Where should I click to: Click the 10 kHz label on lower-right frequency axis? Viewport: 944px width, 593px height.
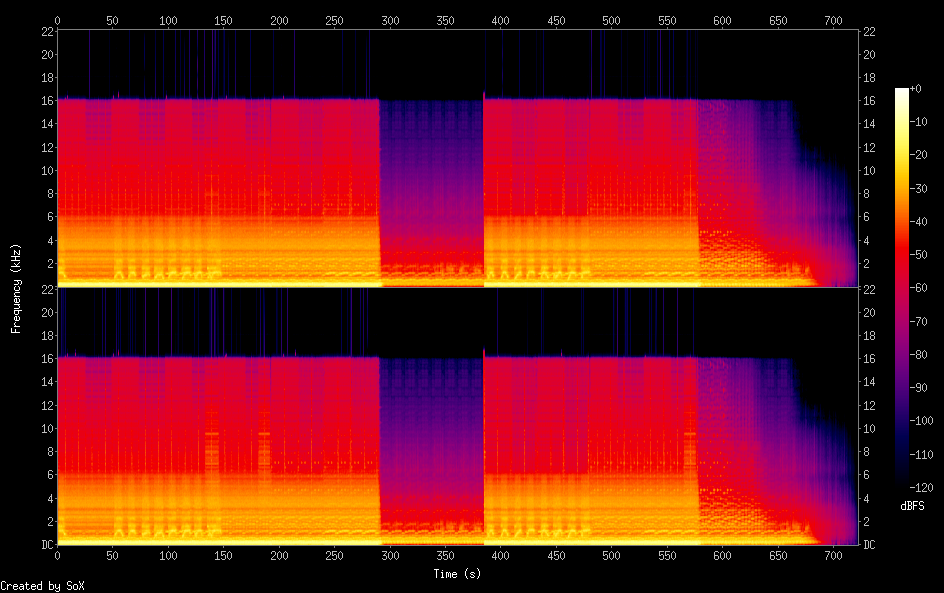(869, 428)
